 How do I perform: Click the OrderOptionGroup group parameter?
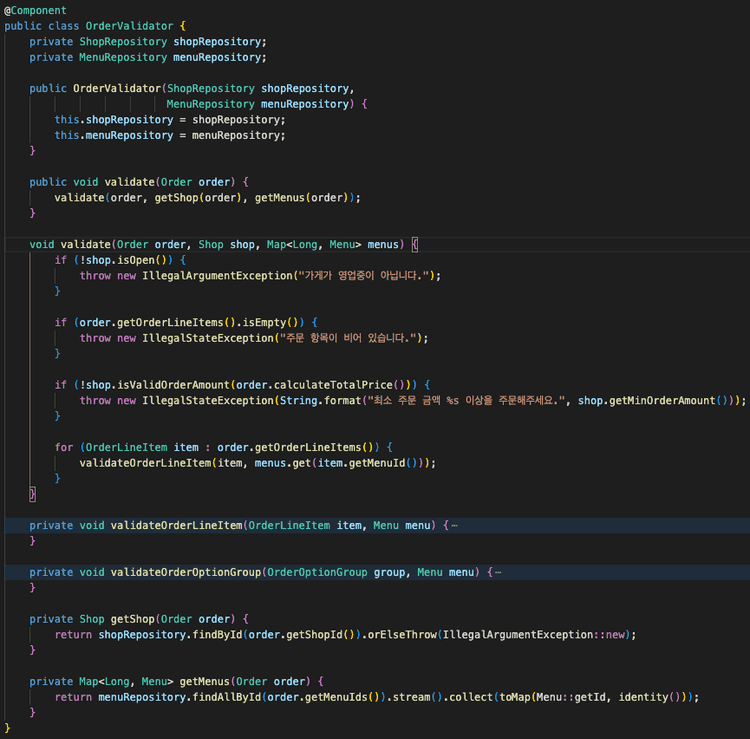click(x=336, y=572)
